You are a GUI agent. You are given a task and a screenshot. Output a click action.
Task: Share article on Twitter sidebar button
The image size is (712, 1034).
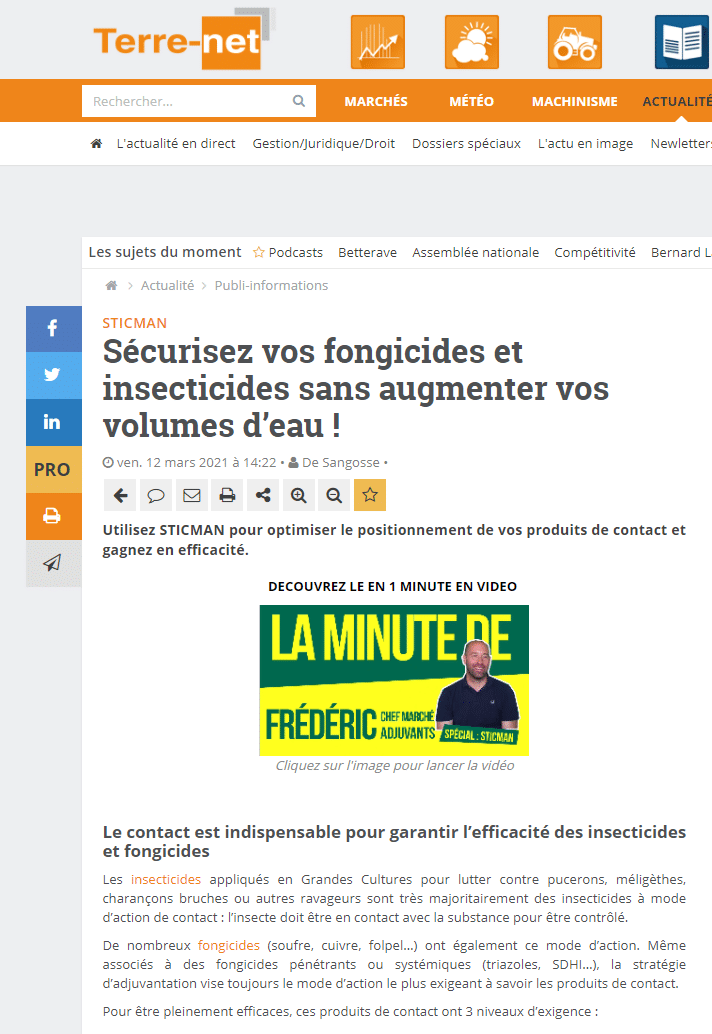53,375
